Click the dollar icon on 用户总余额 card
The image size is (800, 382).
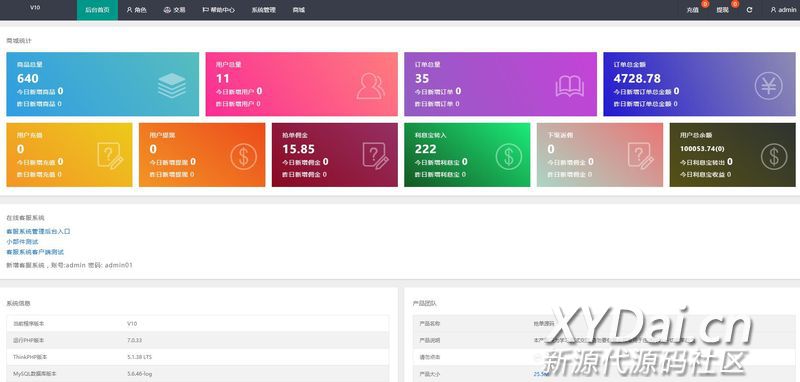tap(774, 157)
